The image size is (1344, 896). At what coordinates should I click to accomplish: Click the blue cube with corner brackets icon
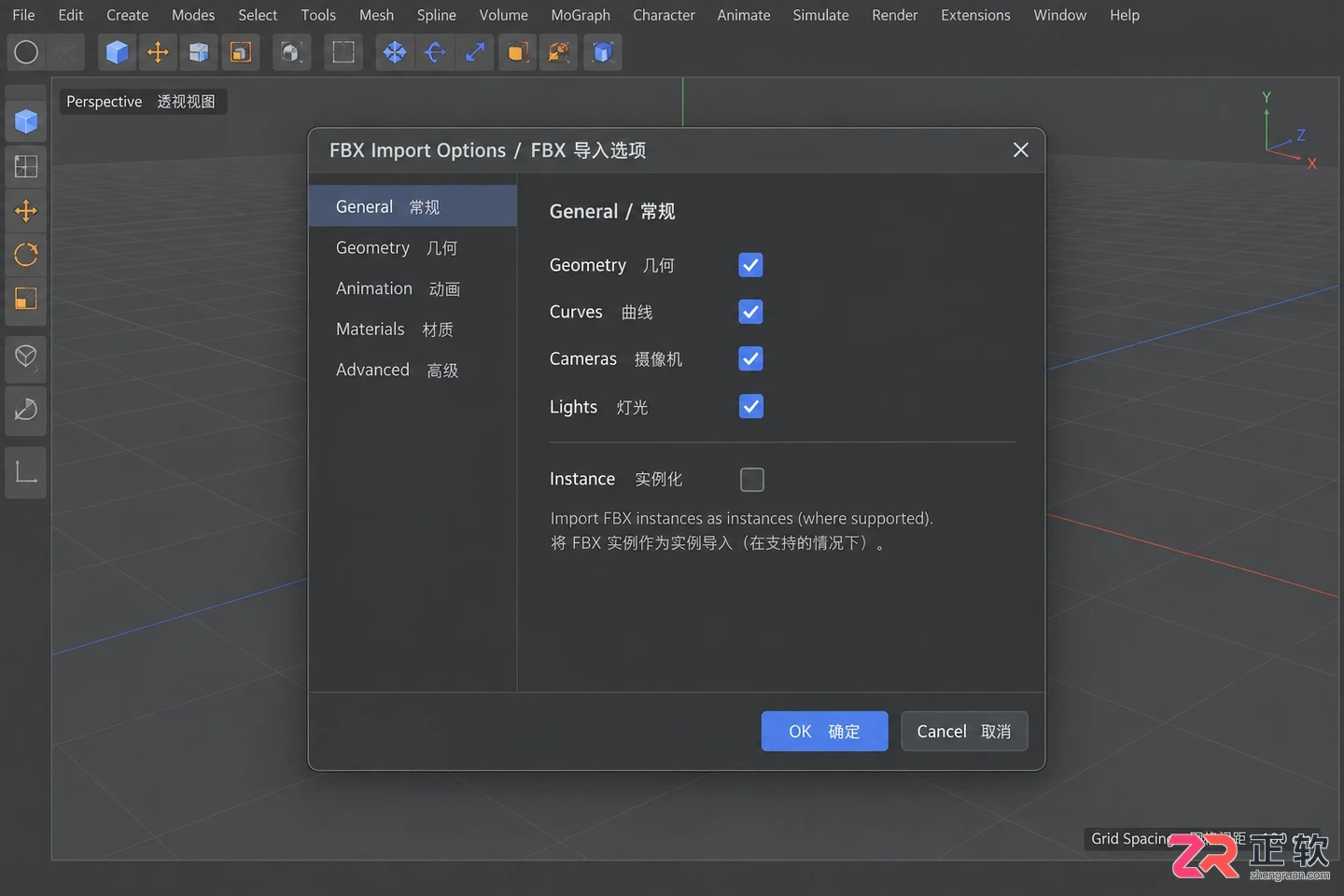603,52
